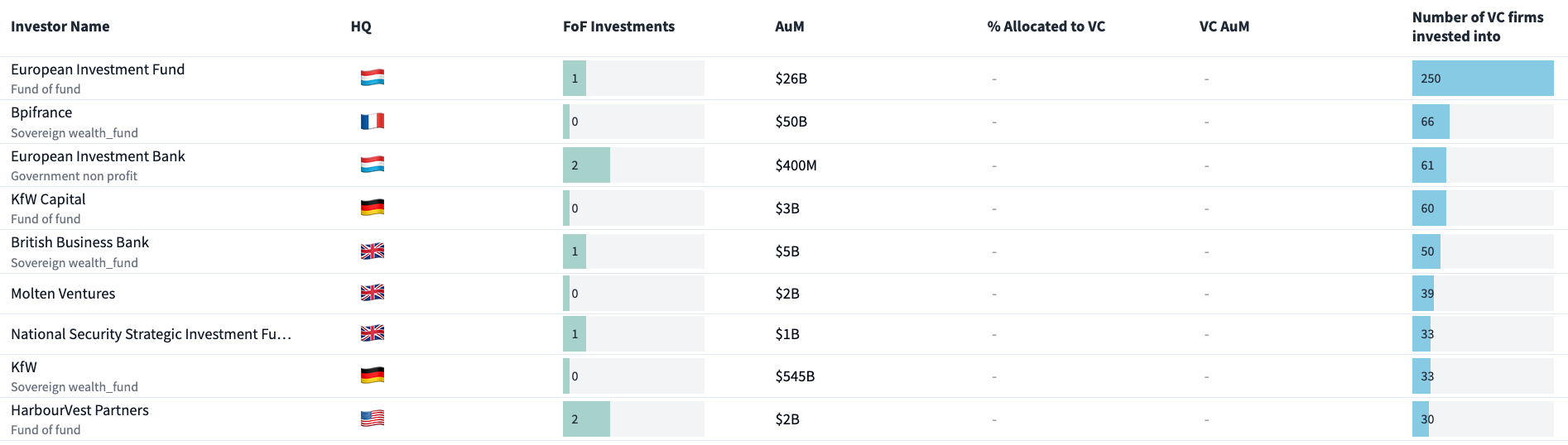This screenshot has height=445, width=1568.
Task: Click the UK flag beside Molten Ventures
Action: [373, 293]
